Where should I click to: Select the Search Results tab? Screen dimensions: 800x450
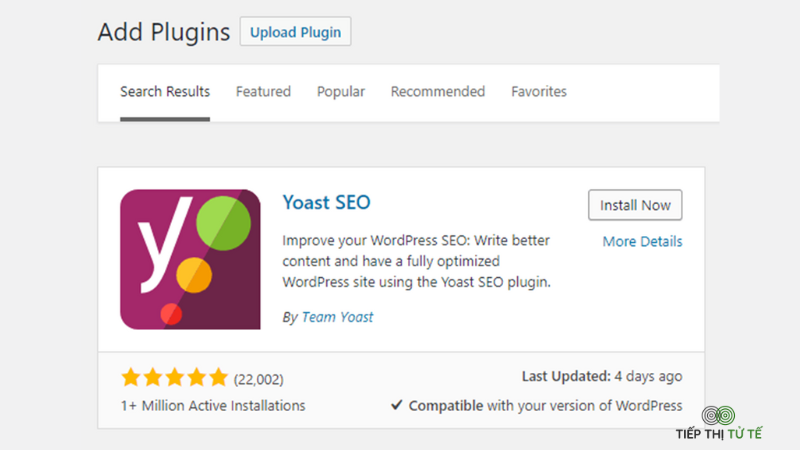pos(165,92)
